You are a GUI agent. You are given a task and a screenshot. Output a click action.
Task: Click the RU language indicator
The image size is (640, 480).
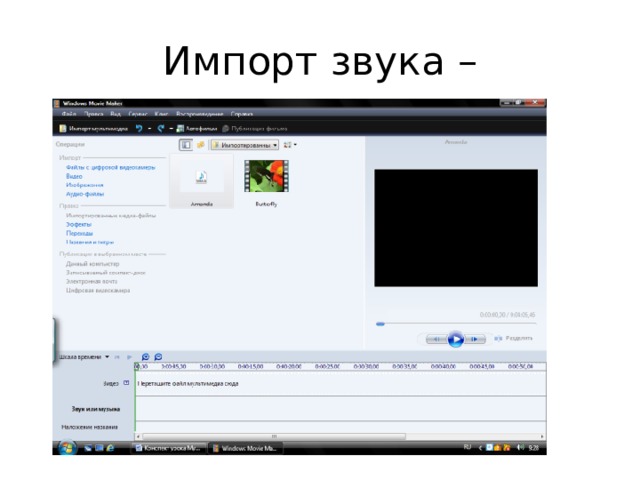coord(467,447)
